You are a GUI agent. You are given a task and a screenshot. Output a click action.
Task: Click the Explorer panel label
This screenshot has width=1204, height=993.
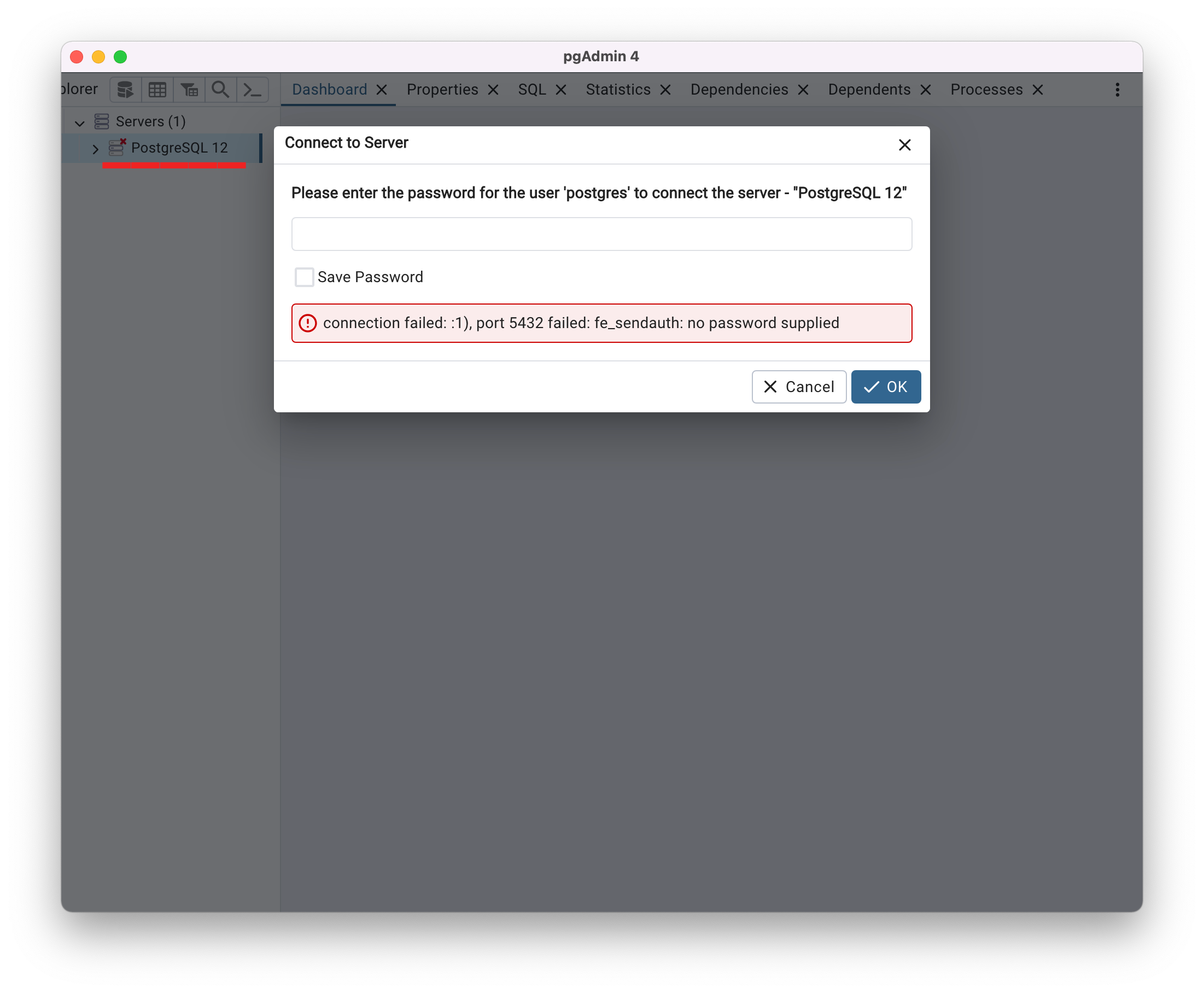point(79,89)
